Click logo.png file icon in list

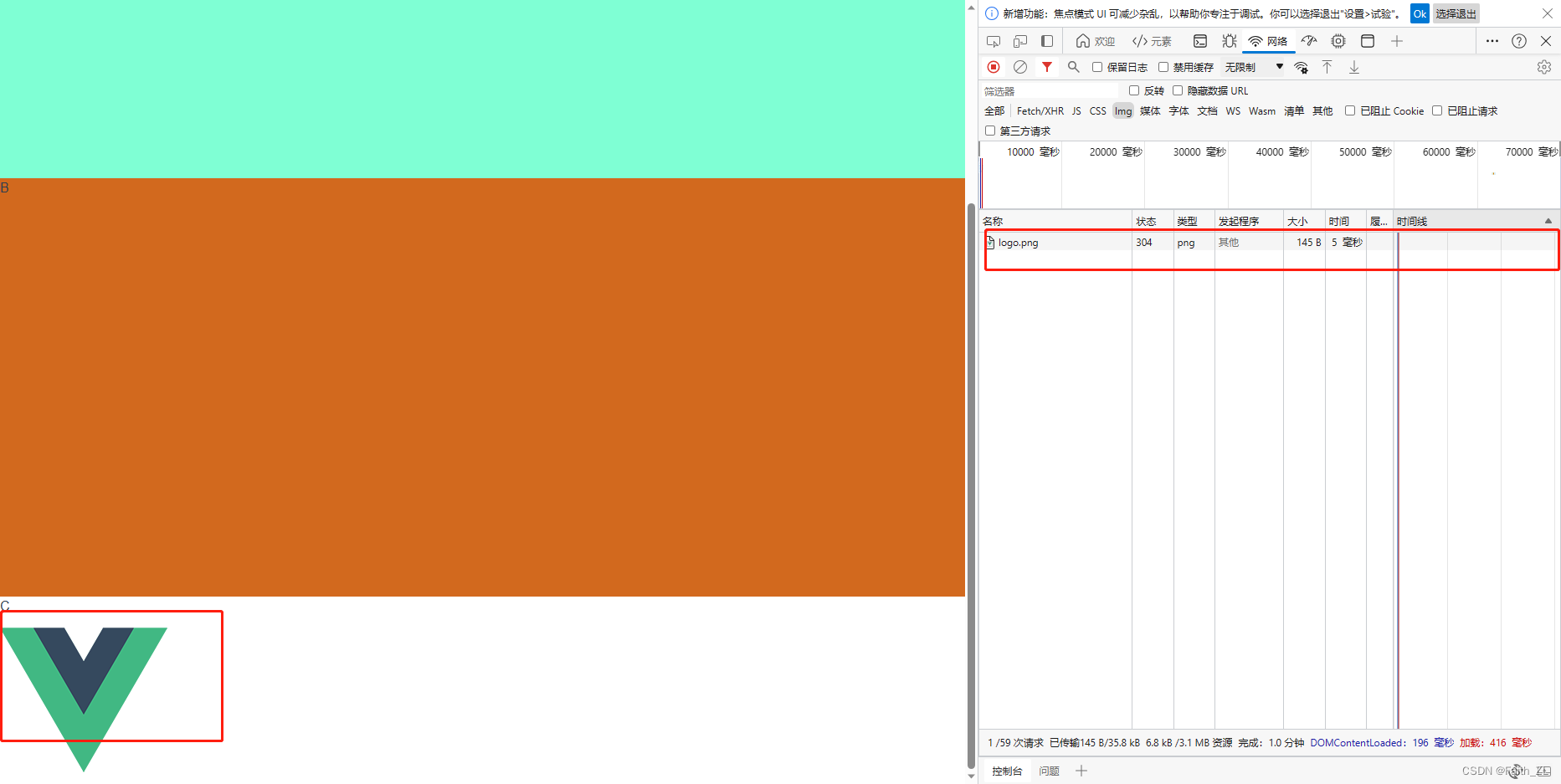point(990,243)
